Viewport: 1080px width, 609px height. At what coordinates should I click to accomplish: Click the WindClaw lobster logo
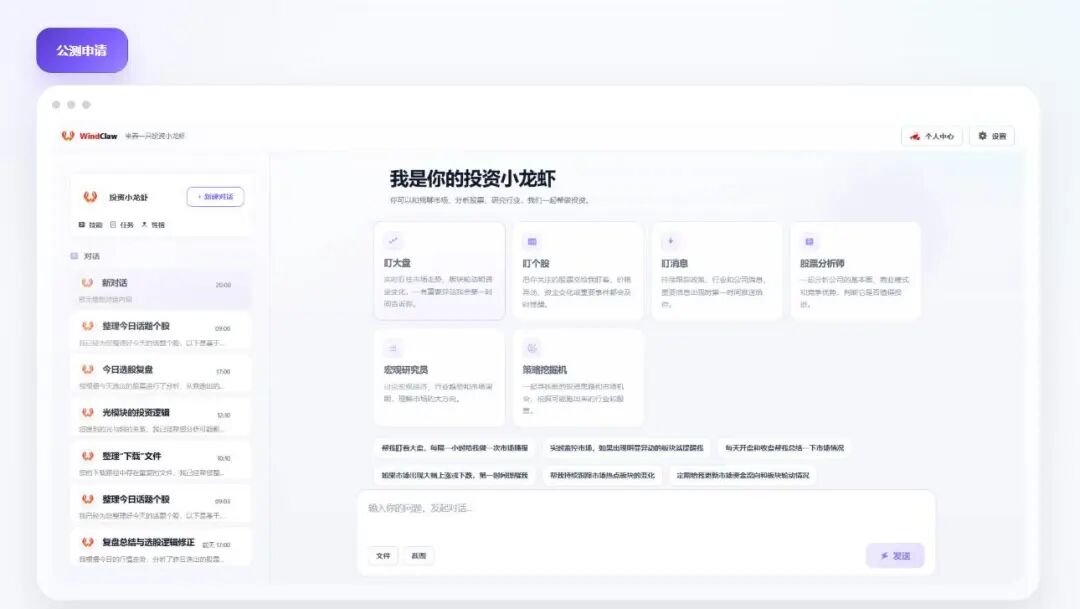(68, 136)
